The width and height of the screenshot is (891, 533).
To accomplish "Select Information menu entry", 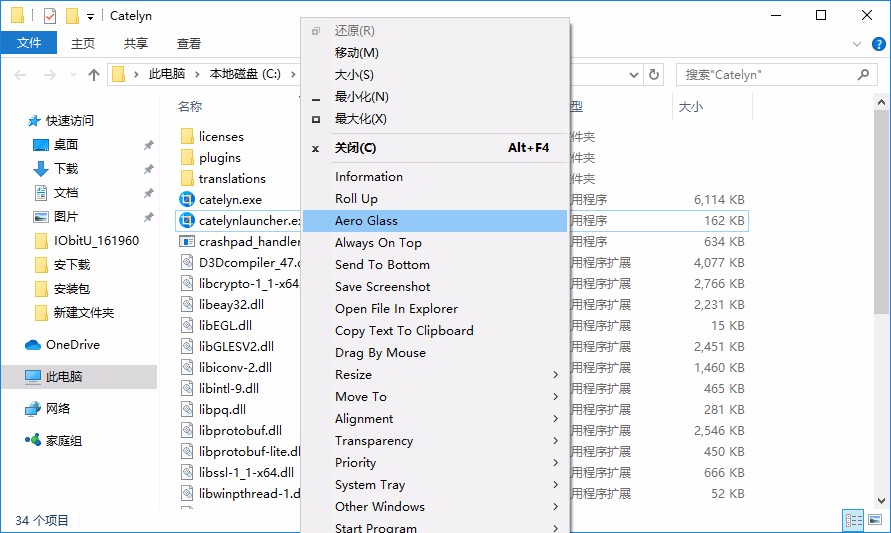I will [x=435, y=177].
